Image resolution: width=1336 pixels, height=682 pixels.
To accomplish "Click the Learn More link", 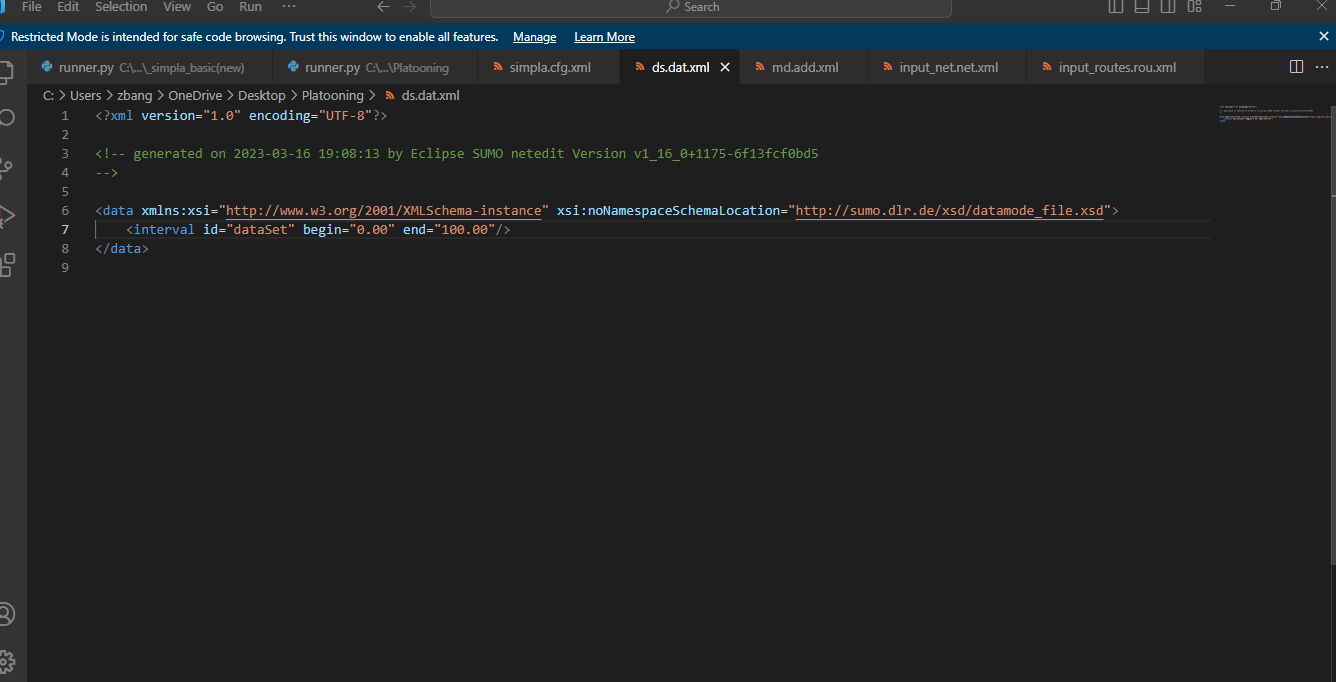I will coord(604,37).
